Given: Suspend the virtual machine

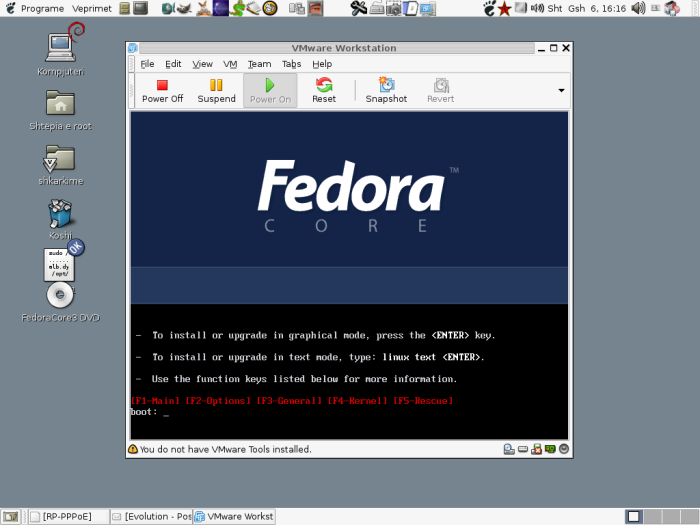Looking at the screenshot, I should coord(217,91).
